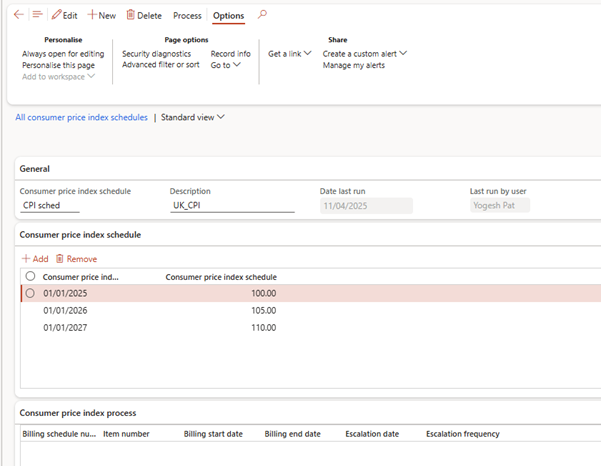601x466 pixels.
Task: Open Security diagnostics
Action: tap(156, 54)
